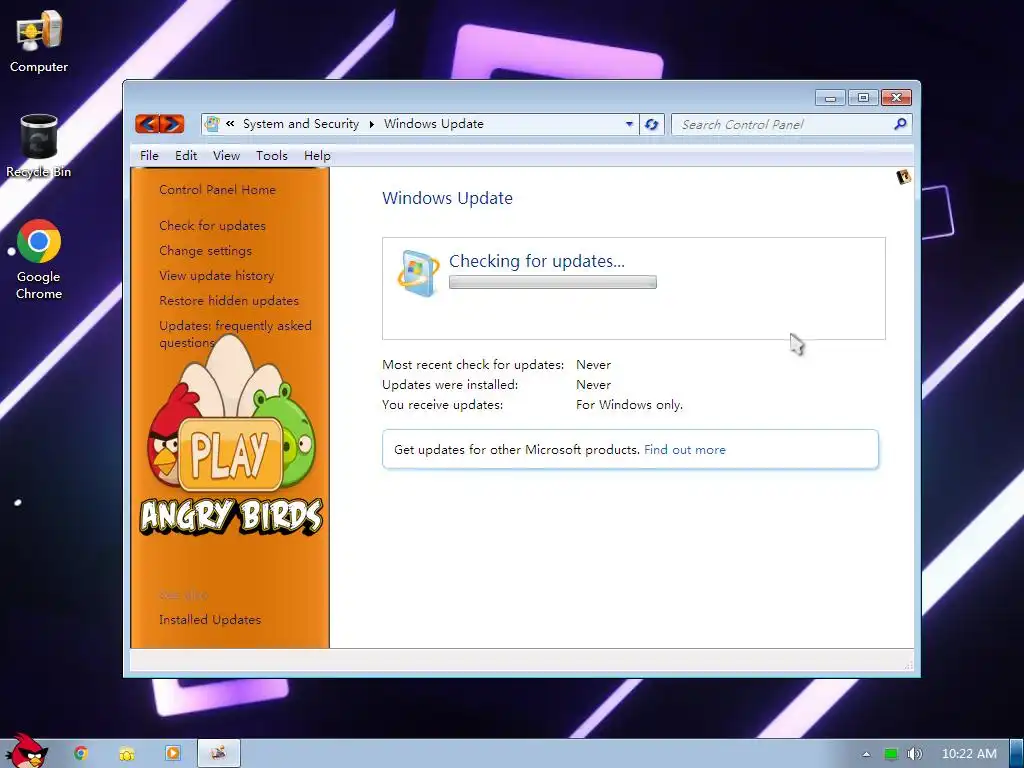Click the Windows Update shield icon
Viewport: 1024px width, 768px height.
tap(419, 273)
